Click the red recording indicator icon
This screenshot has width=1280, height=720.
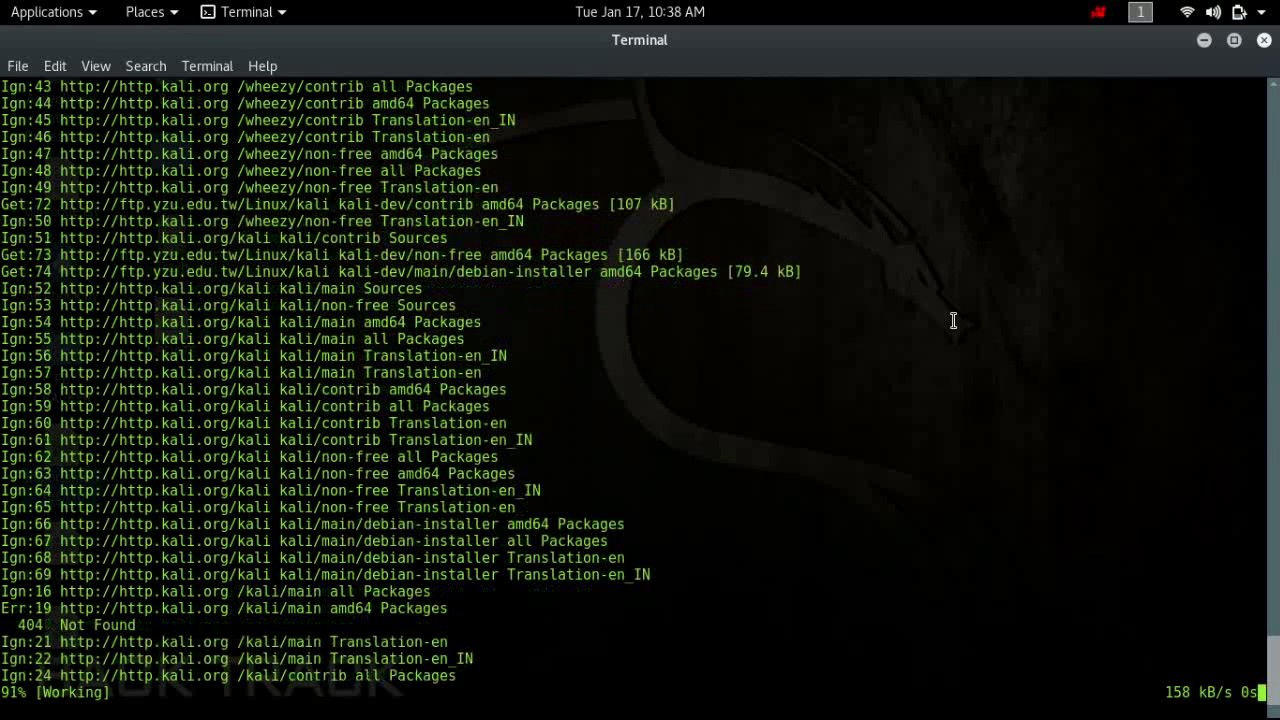coord(1099,12)
